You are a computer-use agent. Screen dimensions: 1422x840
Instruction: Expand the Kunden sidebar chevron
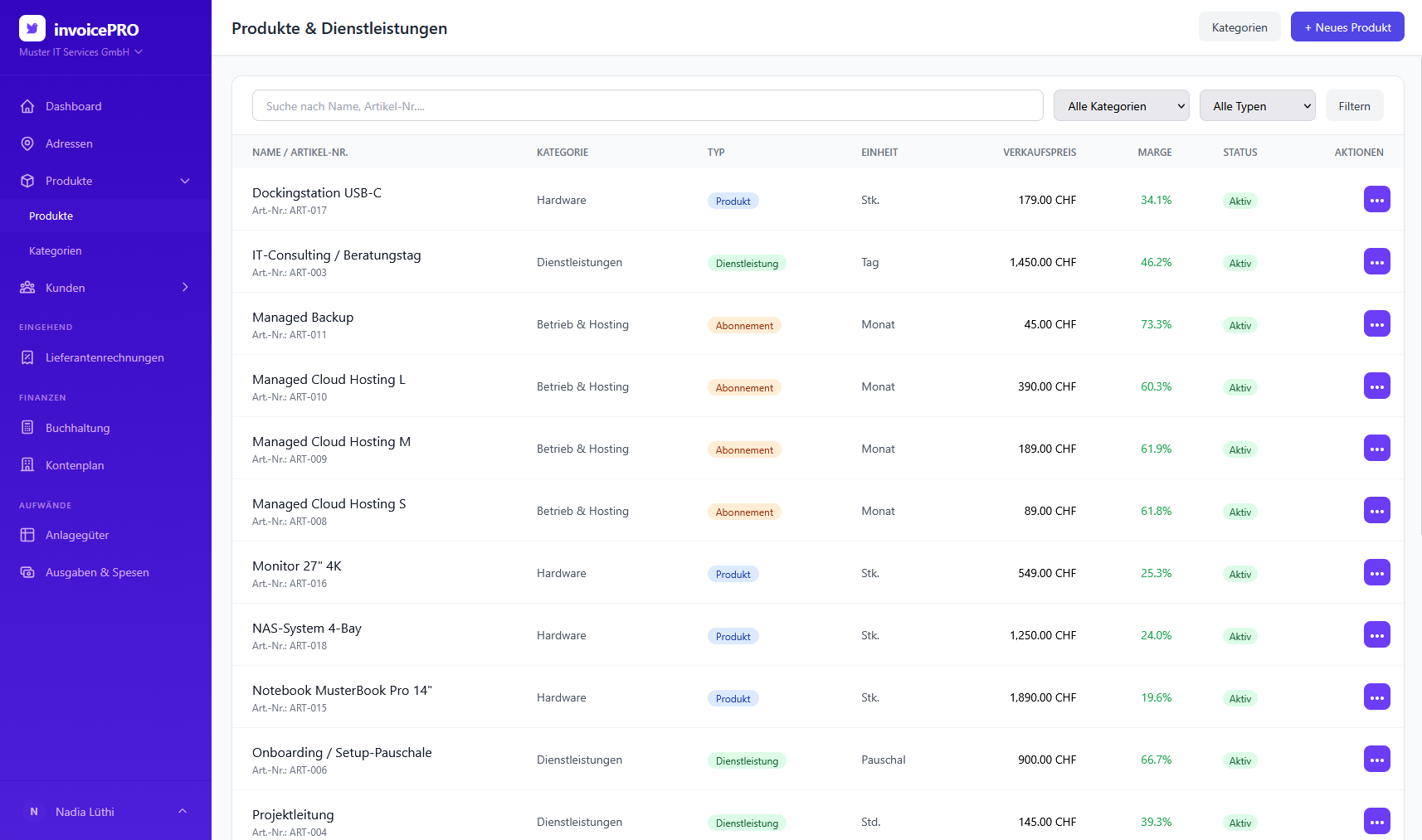185,287
